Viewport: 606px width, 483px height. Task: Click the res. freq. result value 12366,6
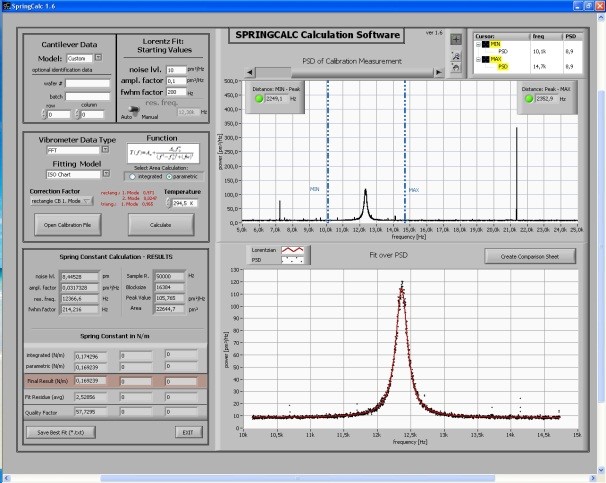click(x=80, y=299)
